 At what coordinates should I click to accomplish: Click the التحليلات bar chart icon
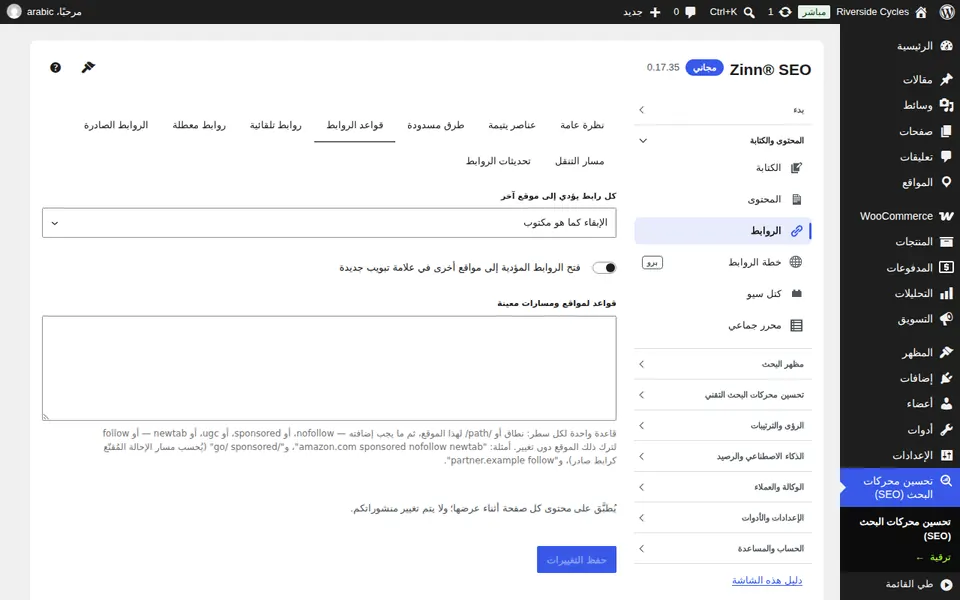tap(947, 293)
